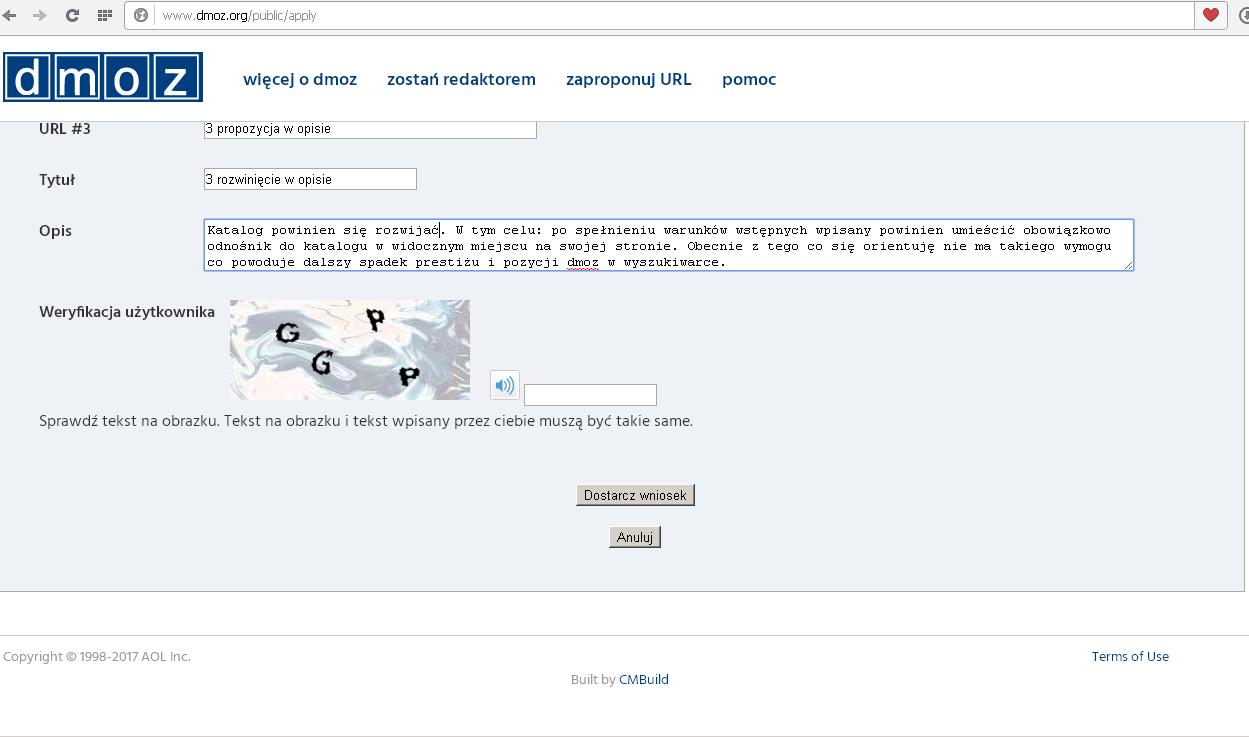Screen dimensions: 1249x737
Task: Click the 'Anuluj' button
Action: pos(635,537)
